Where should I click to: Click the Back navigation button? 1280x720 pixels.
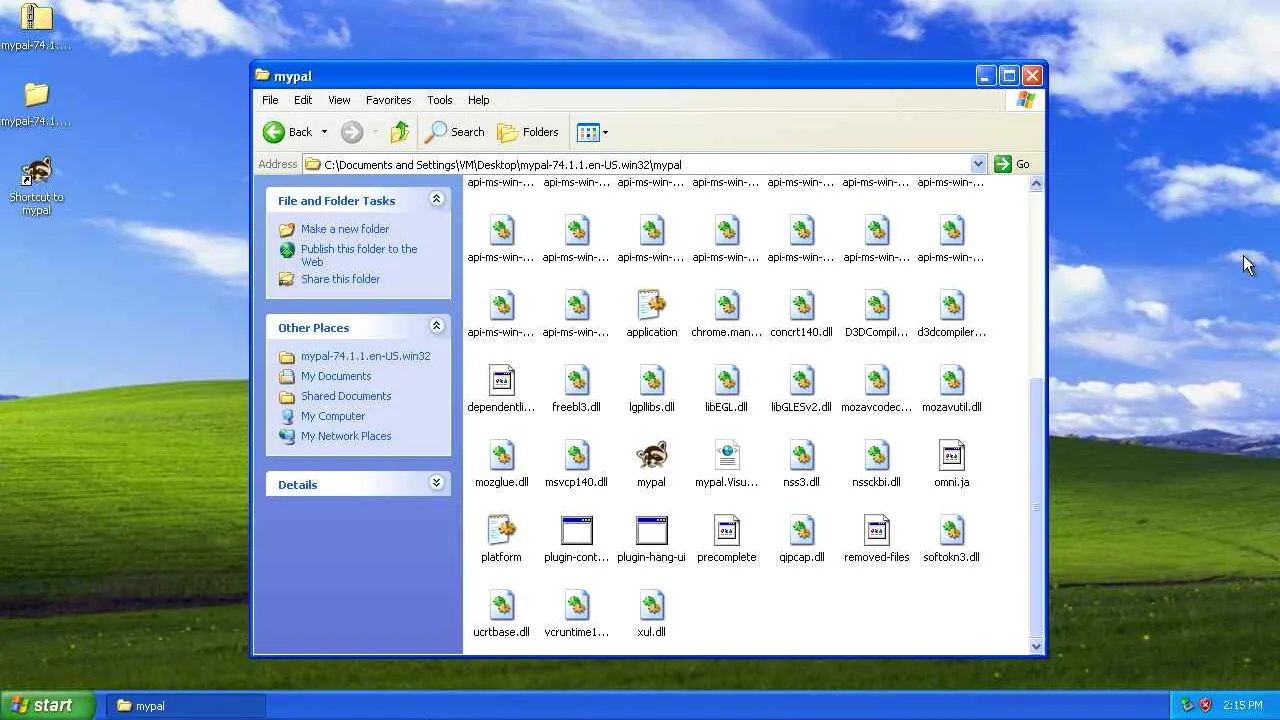pos(288,132)
